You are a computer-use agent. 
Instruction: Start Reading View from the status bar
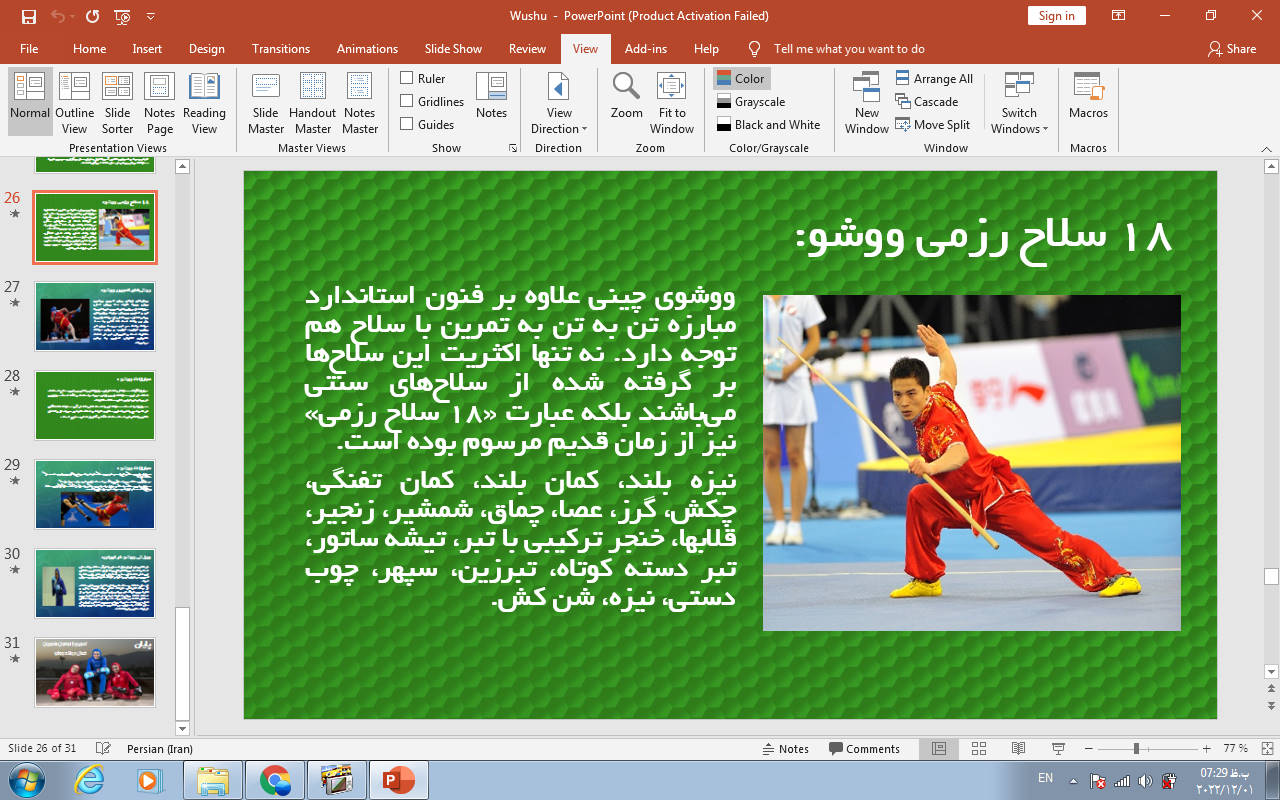click(x=1018, y=749)
